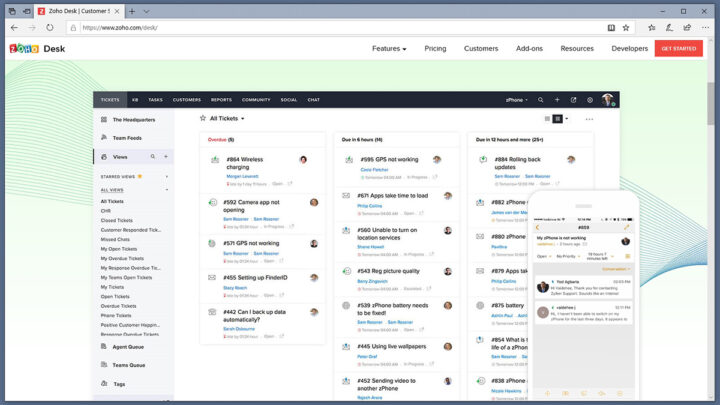
Task: Bookmark page with browser favorites star
Action: point(626,28)
